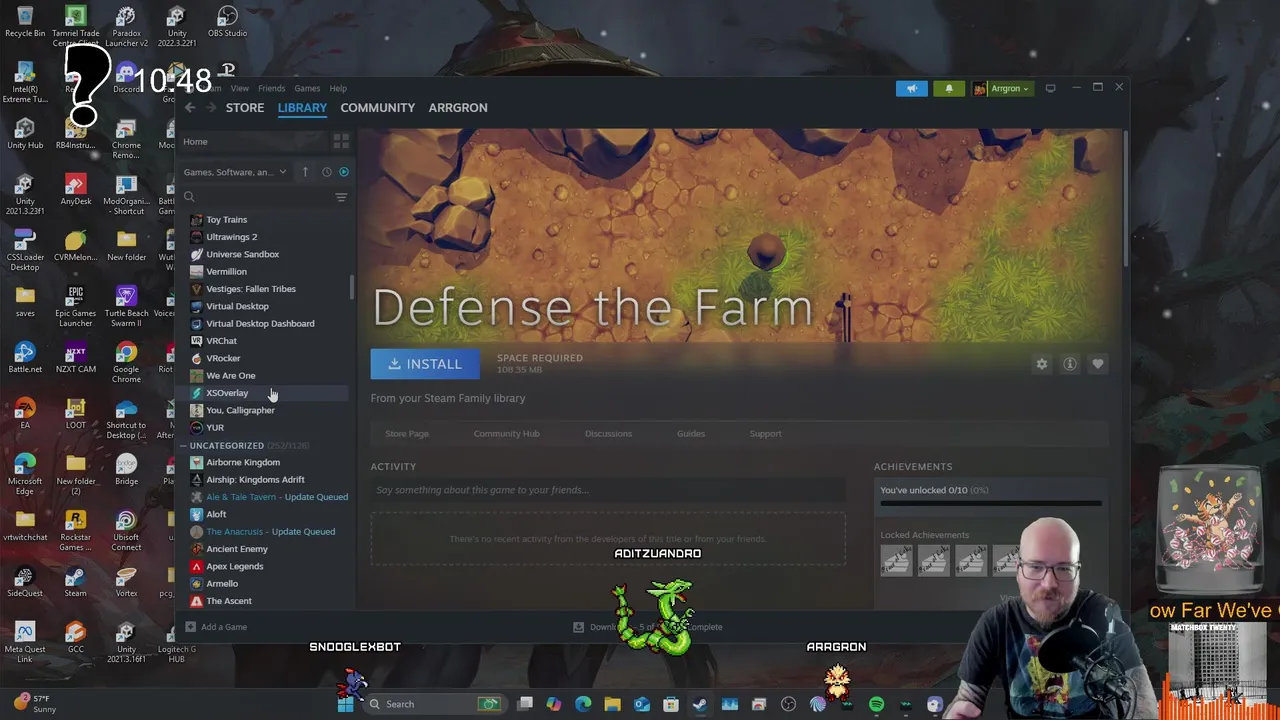Click Home in library sidebar
Screen dimensions: 1280x720
[195, 141]
